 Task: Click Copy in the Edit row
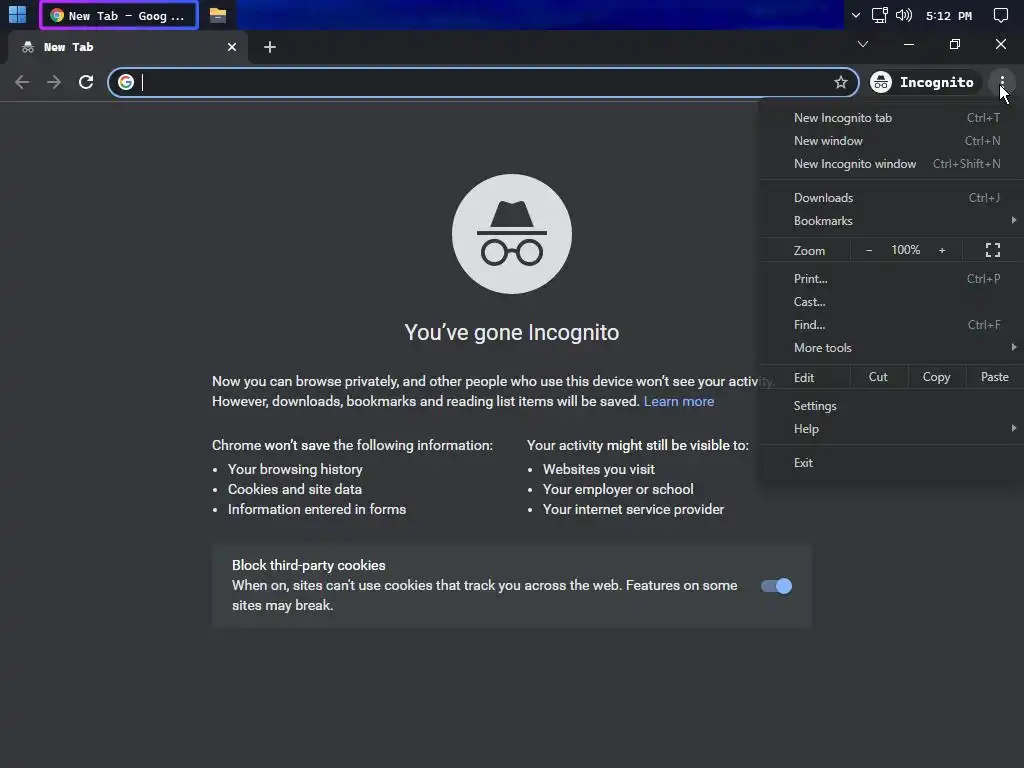pyautogui.click(x=936, y=377)
